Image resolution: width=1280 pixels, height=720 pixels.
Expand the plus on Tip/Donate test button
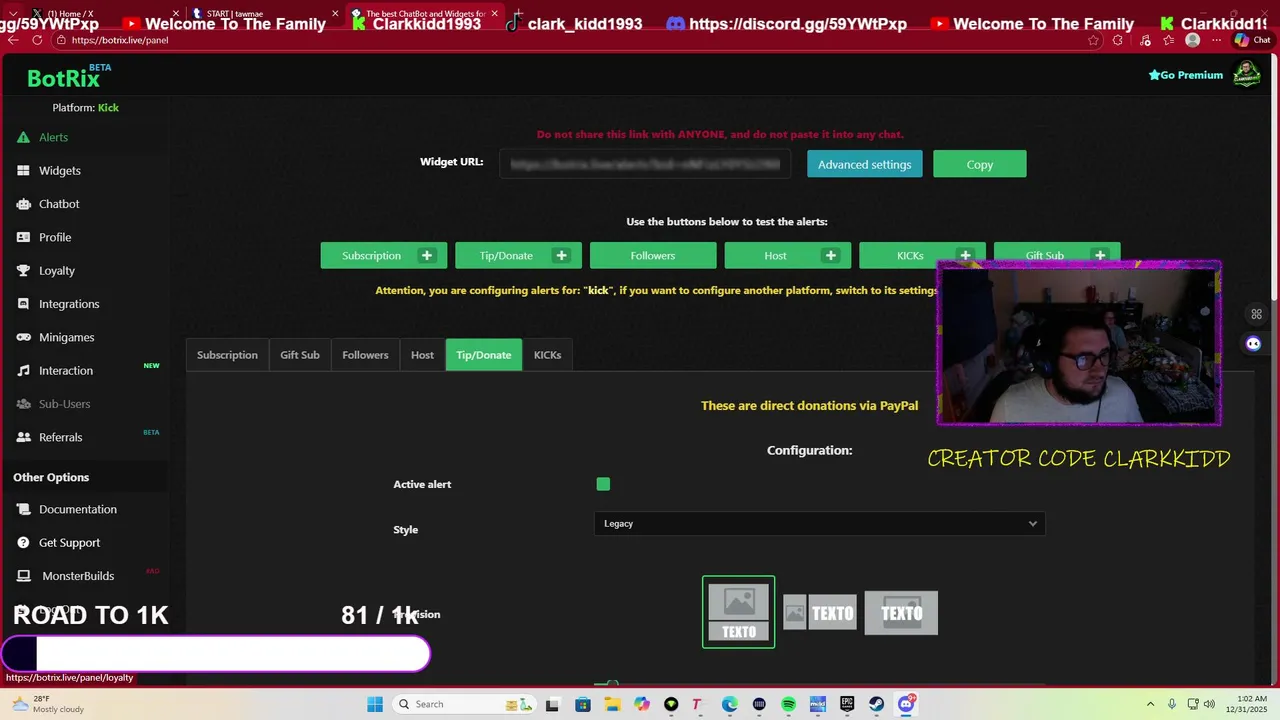[x=561, y=255]
